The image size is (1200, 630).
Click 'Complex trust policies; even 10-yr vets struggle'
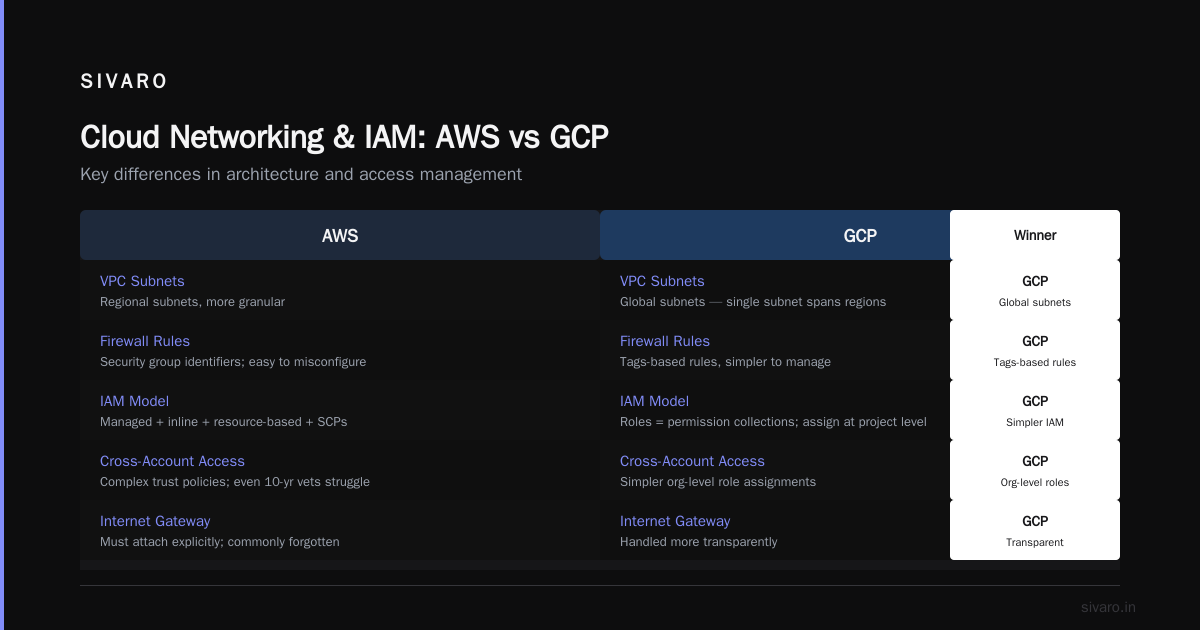(x=235, y=482)
